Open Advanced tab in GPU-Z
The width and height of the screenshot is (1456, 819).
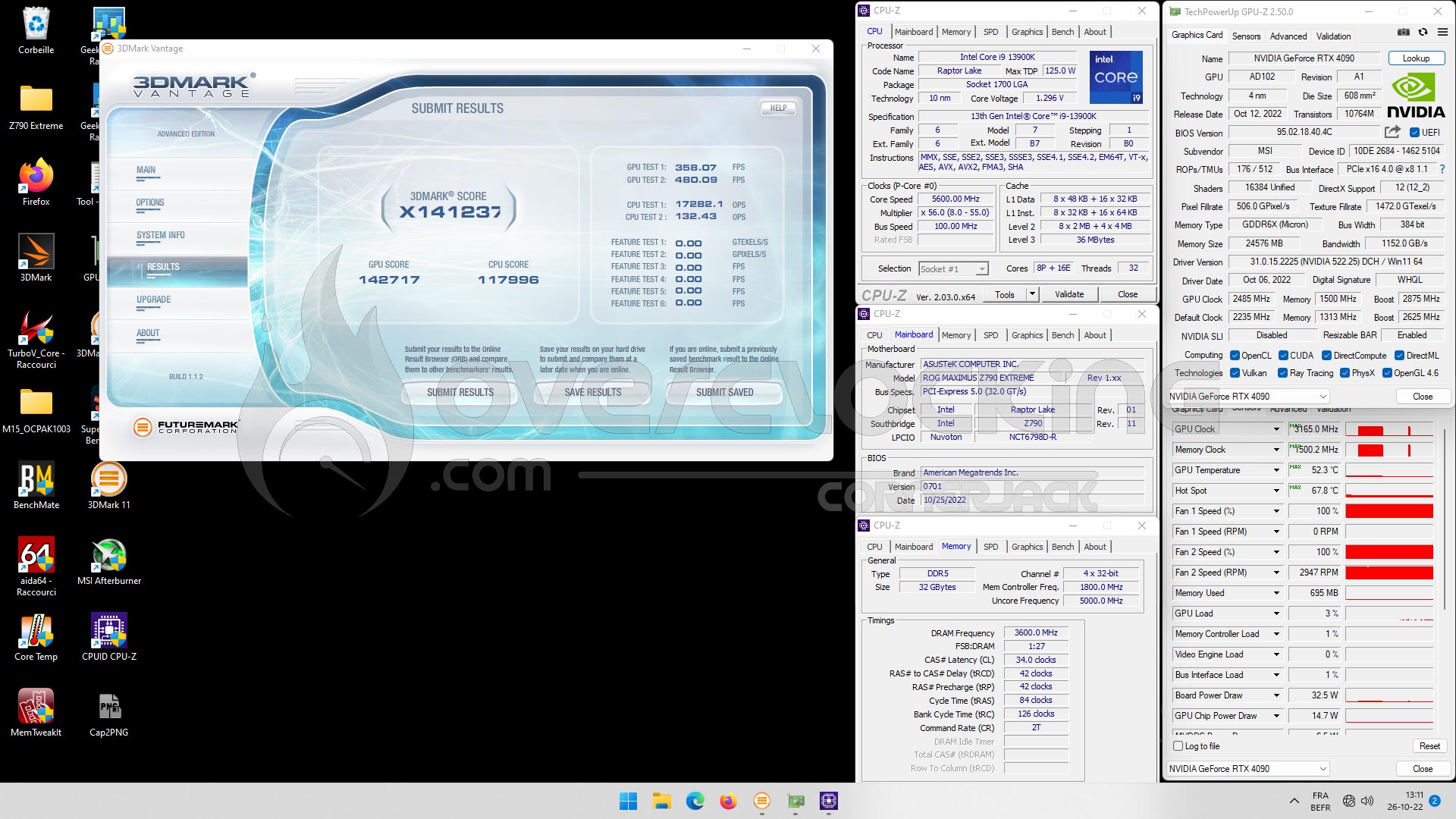[x=1288, y=36]
